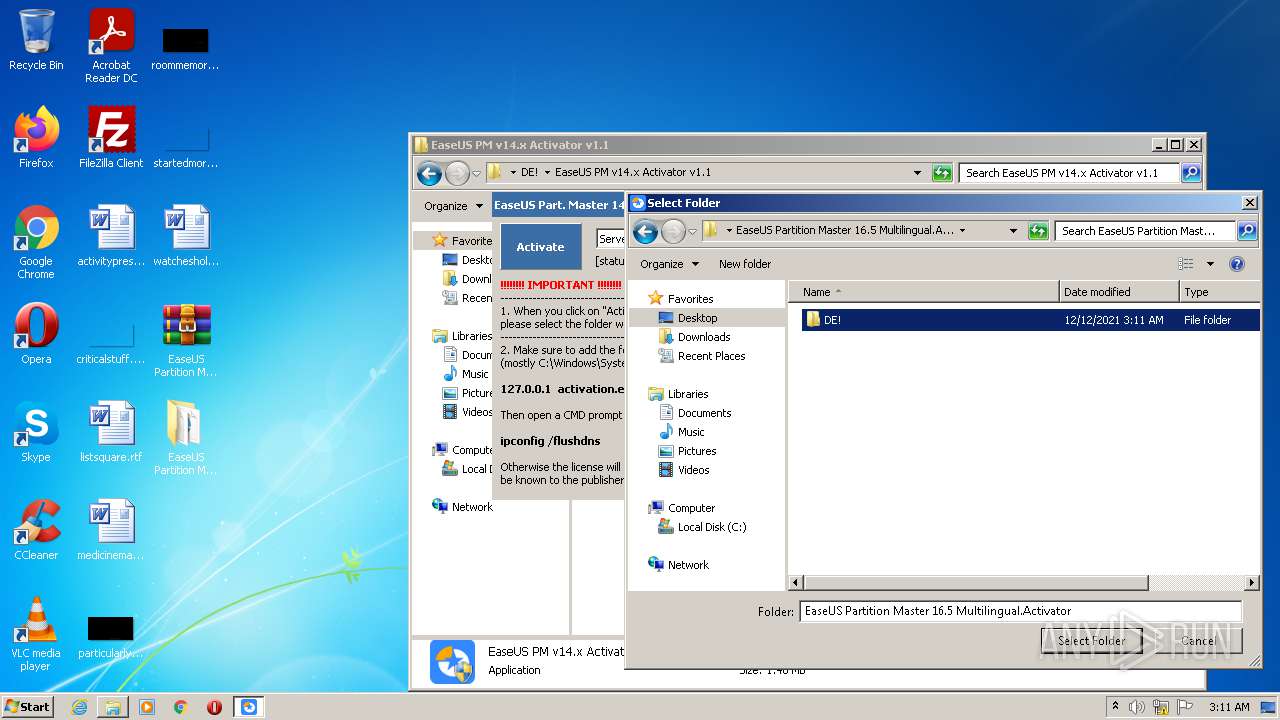
Task: Refresh the Activator Explorer window address bar
Action: (x=942, y=173)
